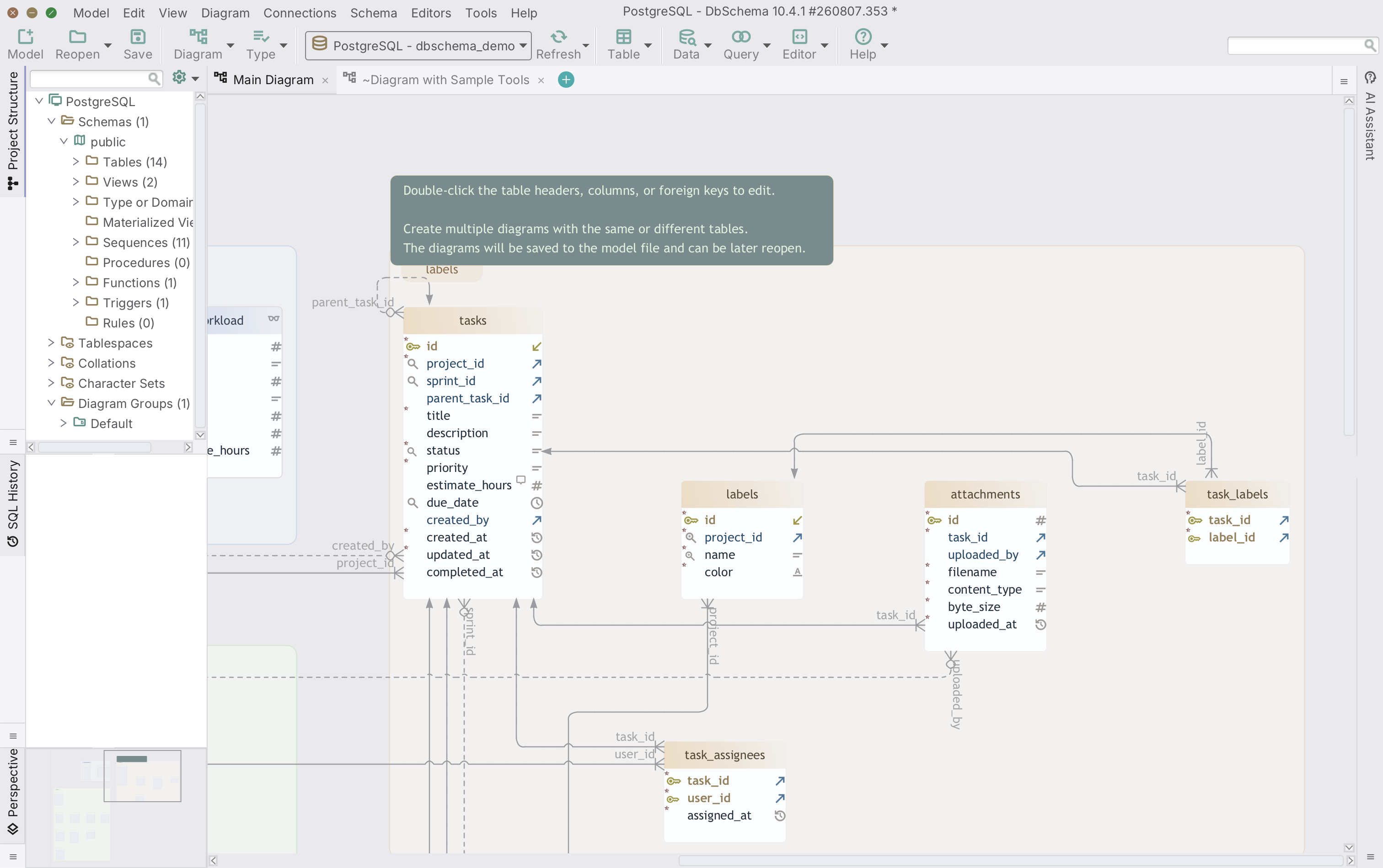
Task: Collapse the public schema node
Action: (64, 141)
